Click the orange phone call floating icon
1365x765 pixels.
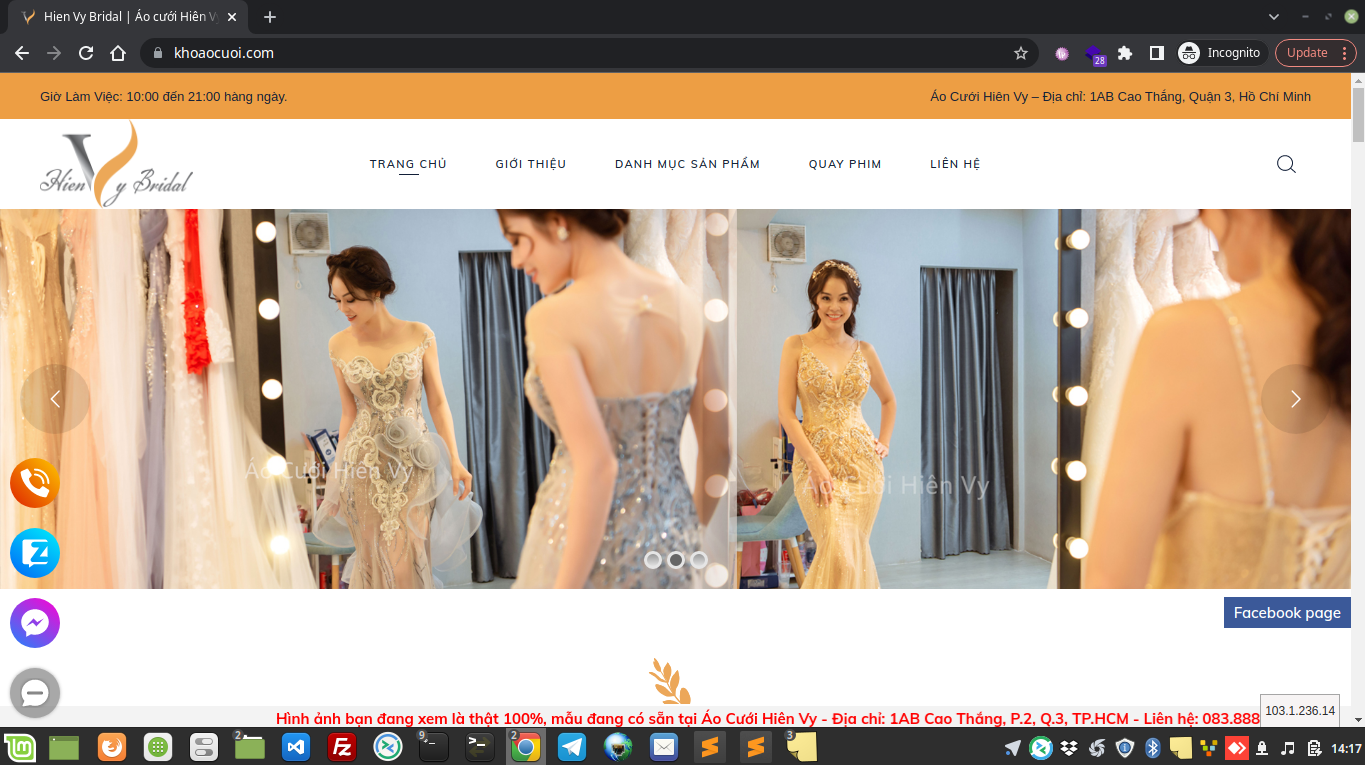[35, 483]
